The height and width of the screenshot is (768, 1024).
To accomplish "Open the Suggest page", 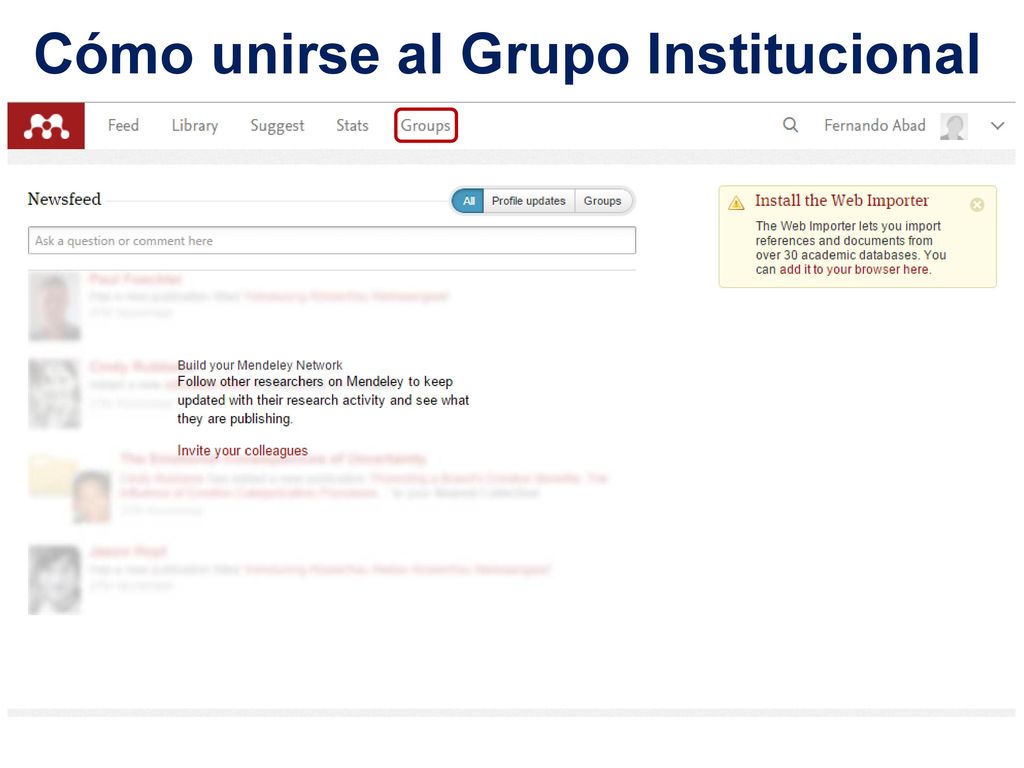I will click(x=277, y=125).
